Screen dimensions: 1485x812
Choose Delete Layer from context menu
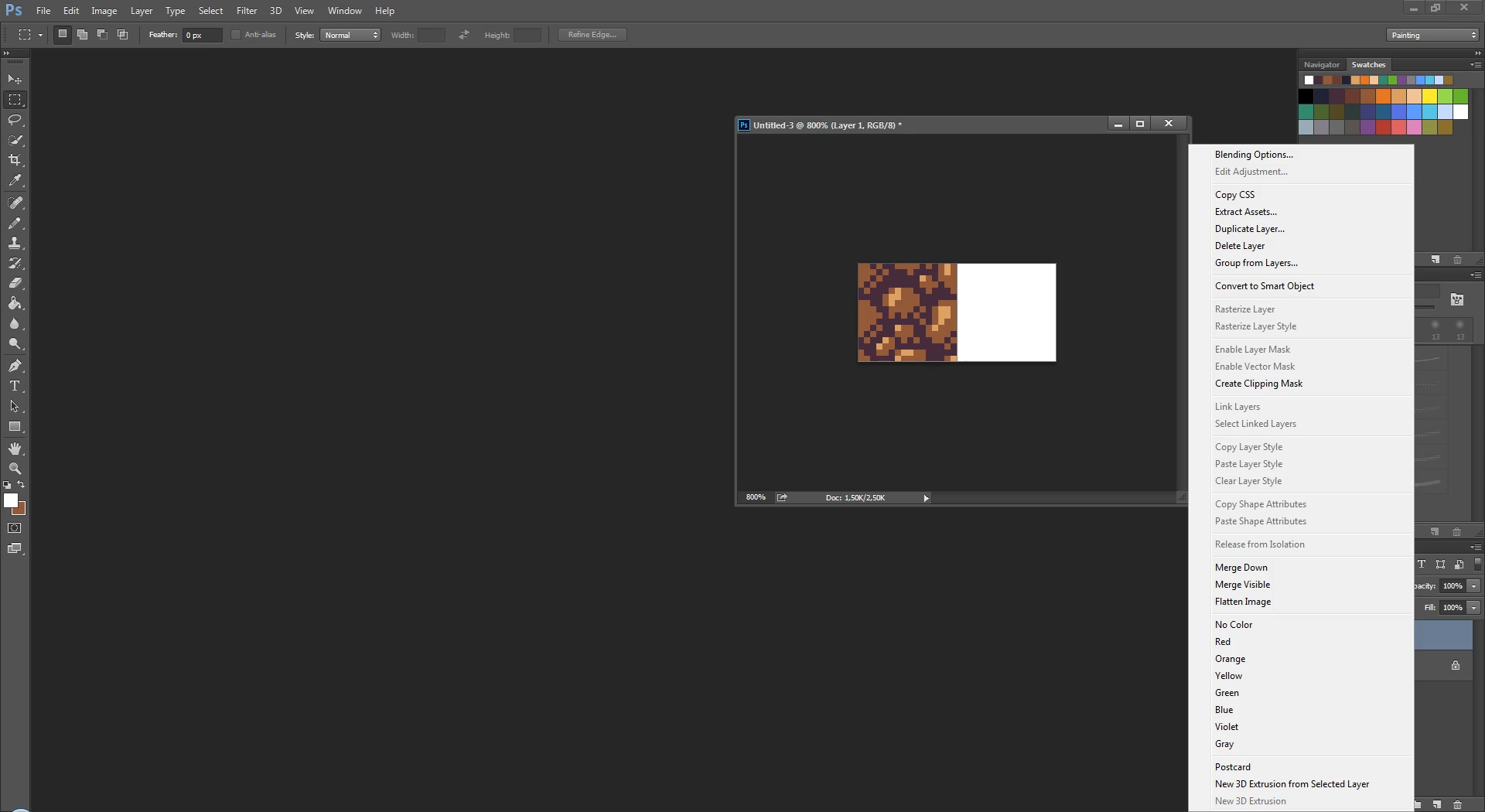(1240, 246)
